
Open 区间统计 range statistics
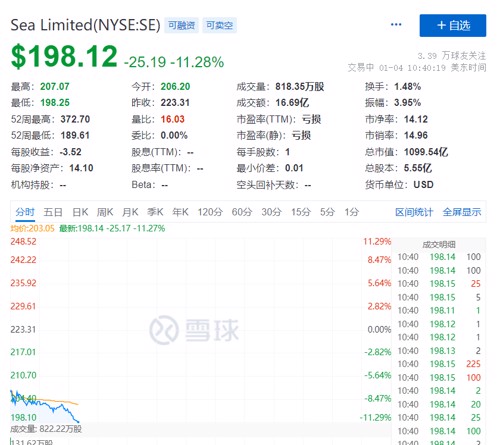point(414,212)
